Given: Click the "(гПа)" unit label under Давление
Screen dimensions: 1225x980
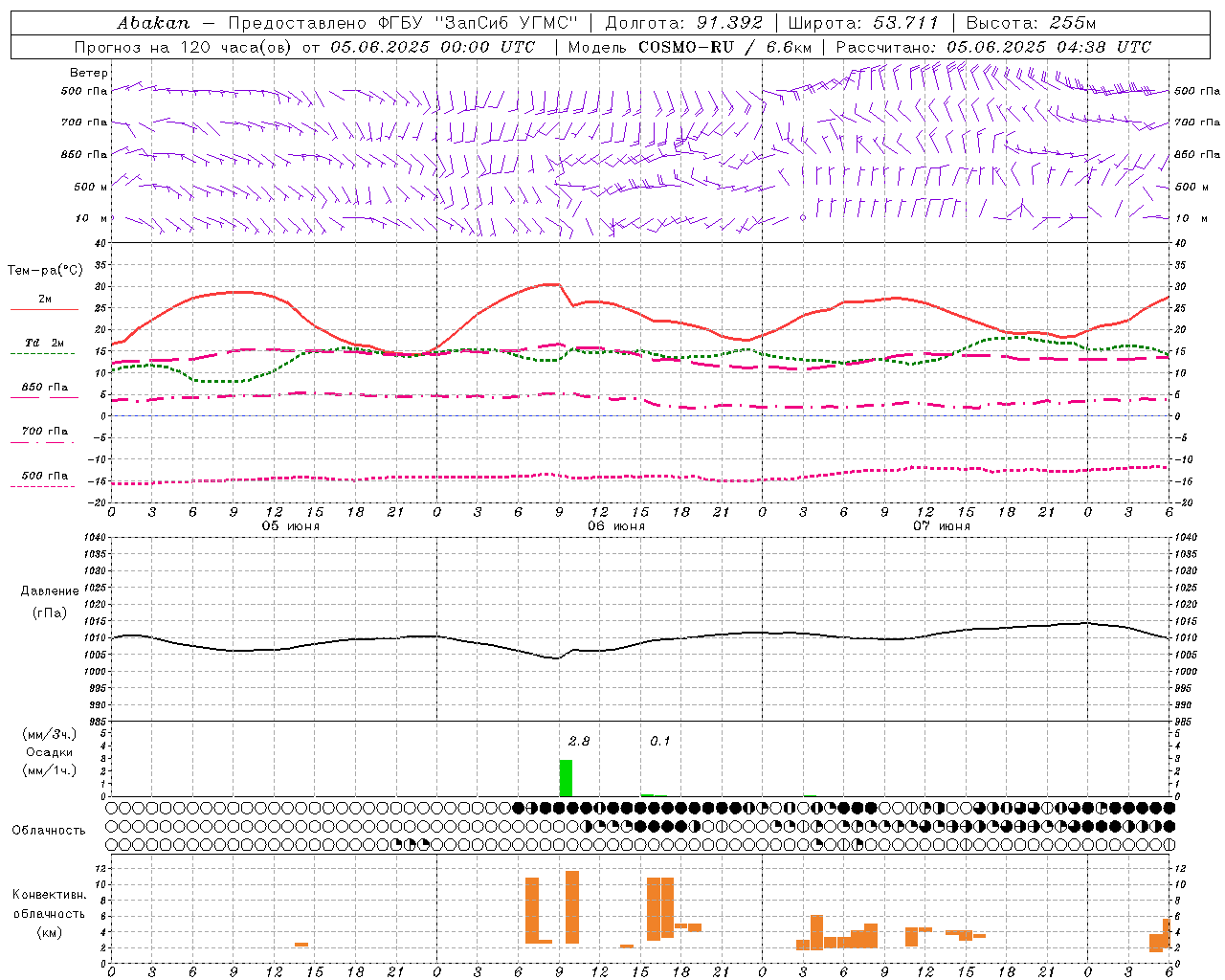Looking at the screenshot, I should 50,612.
